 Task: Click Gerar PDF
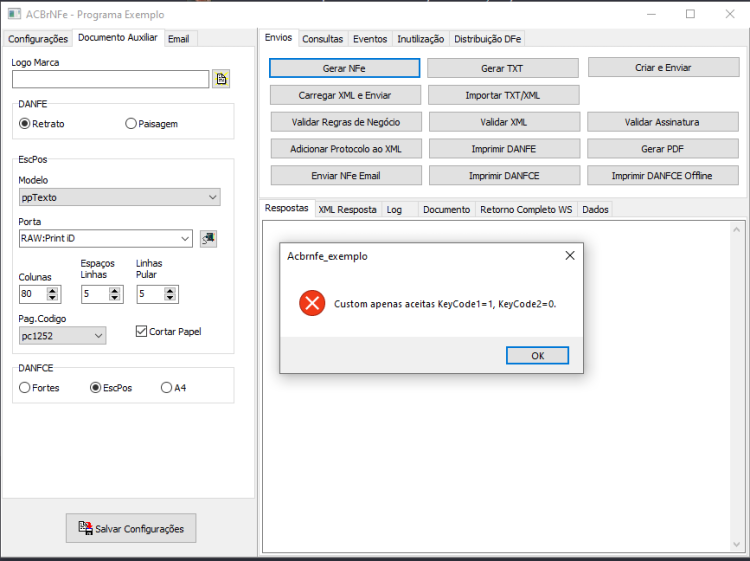point(662,149)
